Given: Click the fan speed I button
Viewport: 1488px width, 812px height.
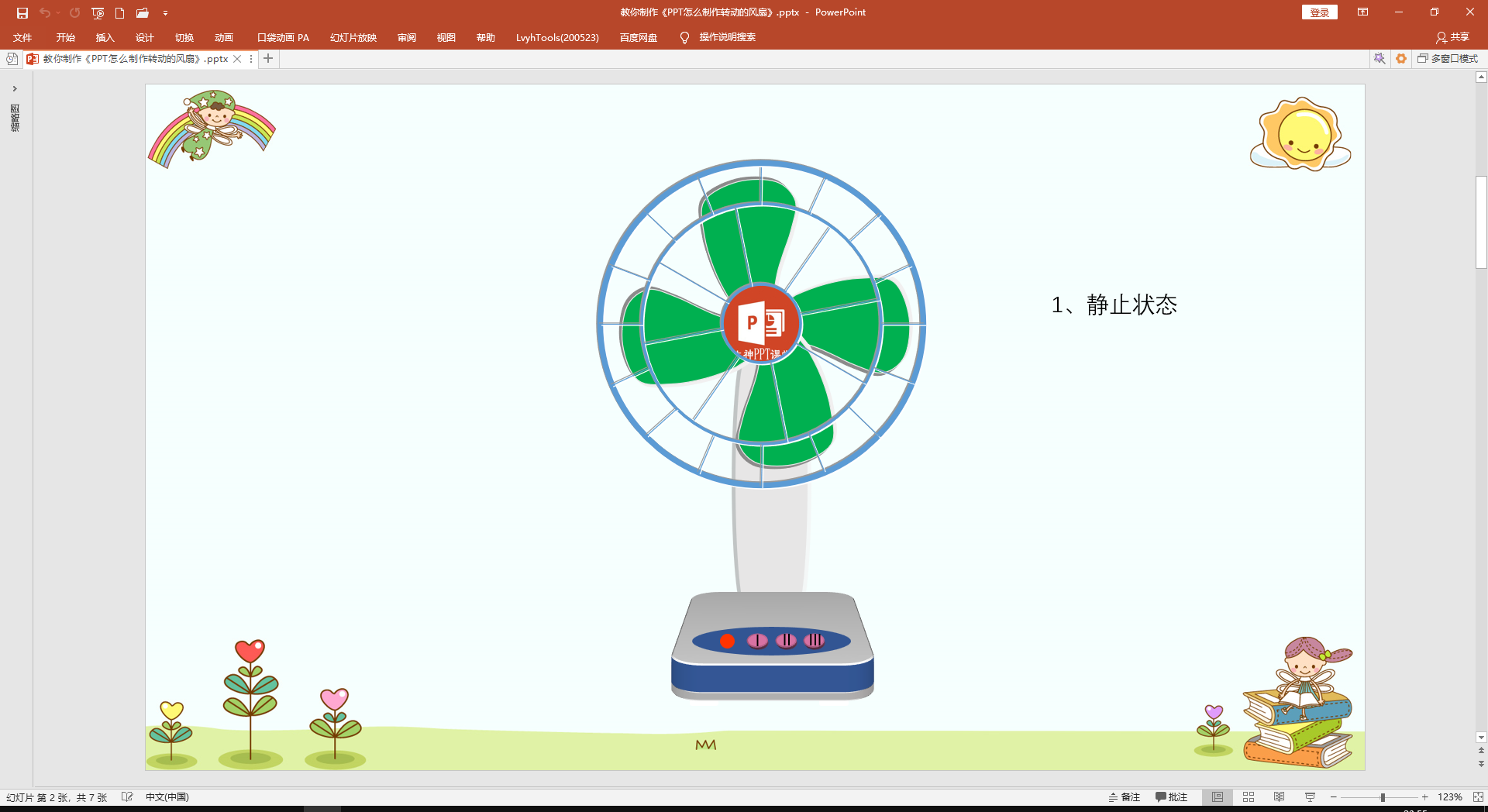Looking at the screenshot, I should point(757,641).
